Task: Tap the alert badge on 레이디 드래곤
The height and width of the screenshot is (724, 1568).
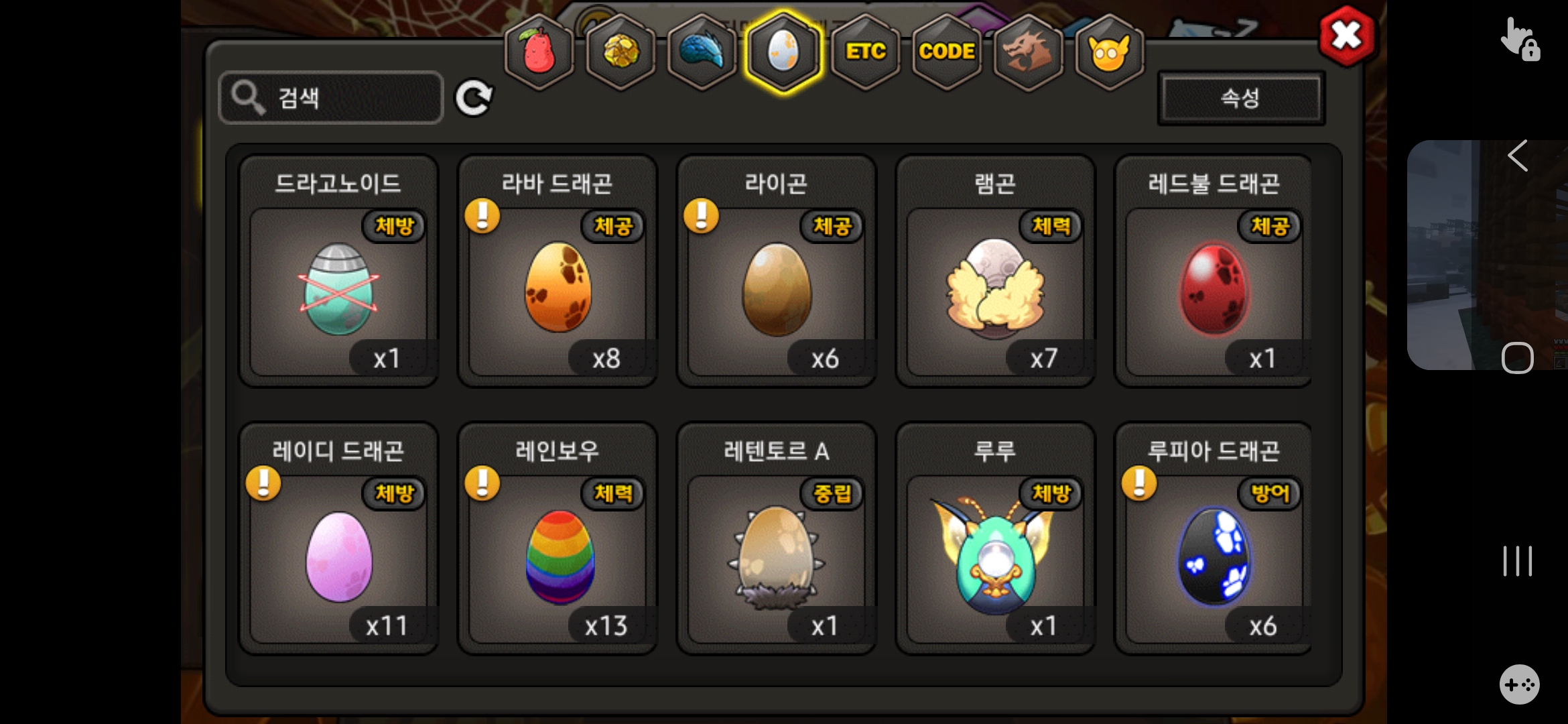Action: coord(263,483)
